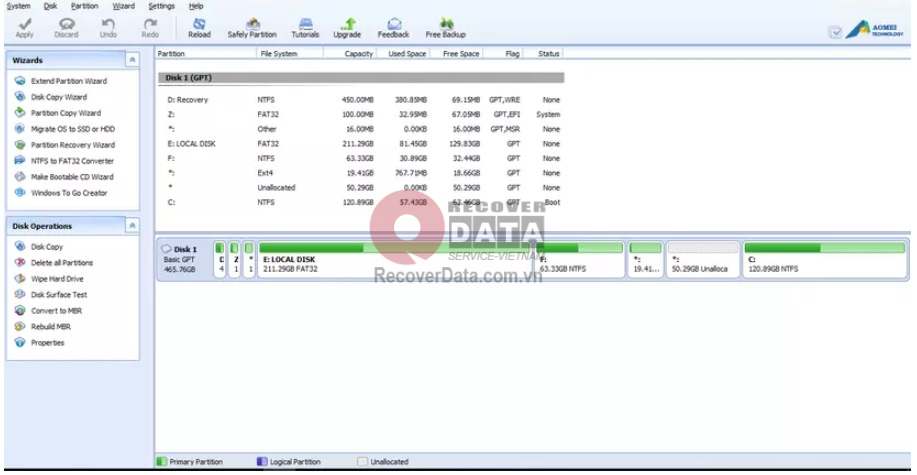Select the Disk 1 (GPT) header row
Image resolution: width=917 pixels, height=475 pixels.
point(361,78)
